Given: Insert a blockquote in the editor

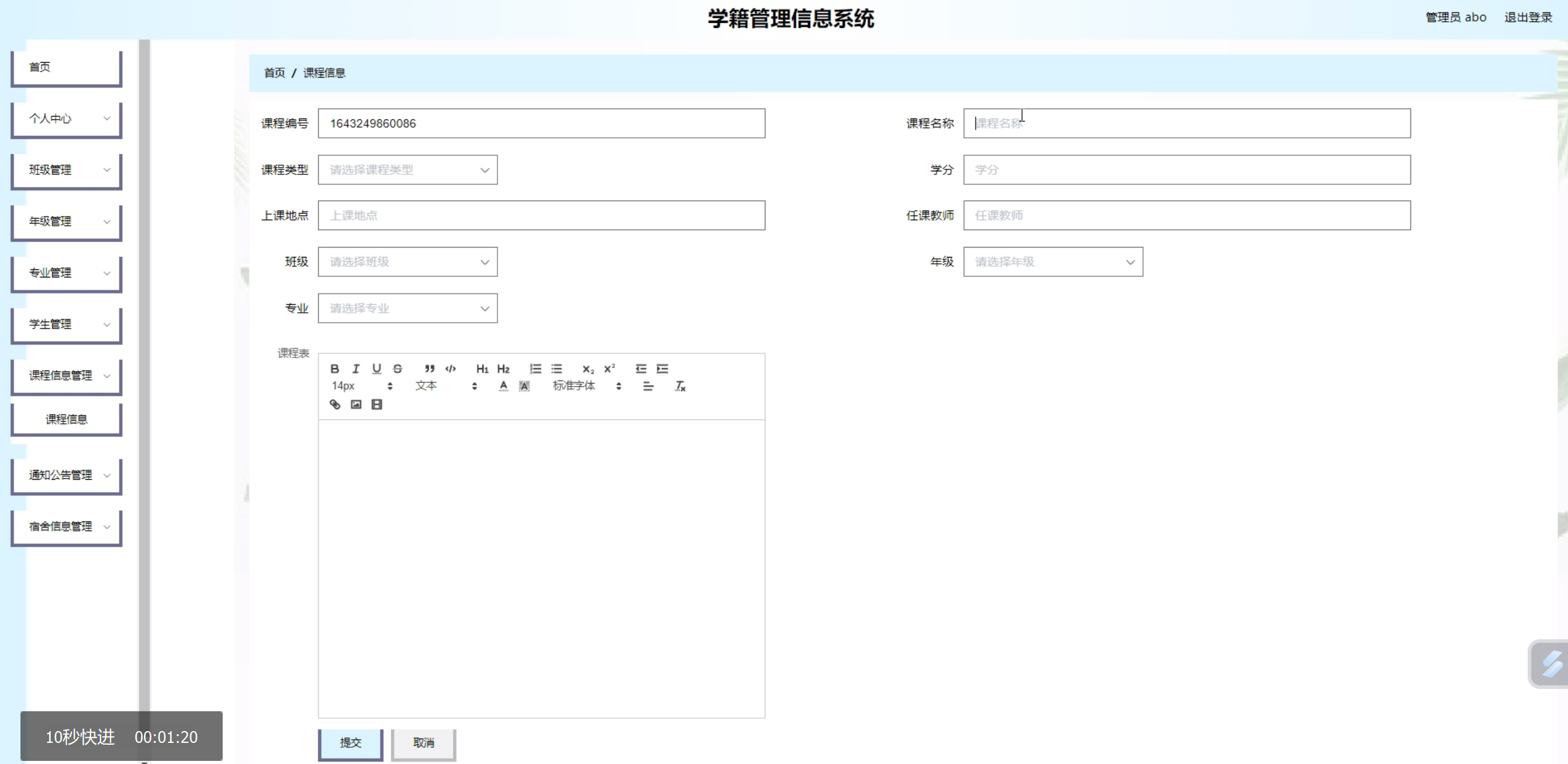Looking at the screenshot, I should (x=429, y=369).
